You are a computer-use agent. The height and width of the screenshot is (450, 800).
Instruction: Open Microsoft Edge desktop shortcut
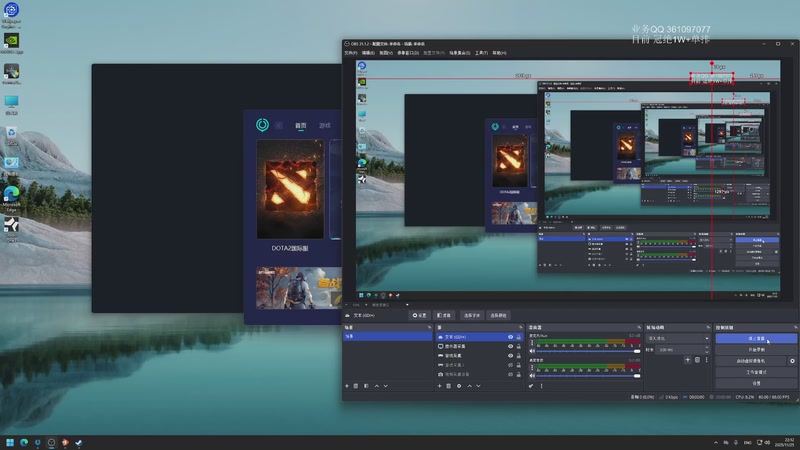11,198
